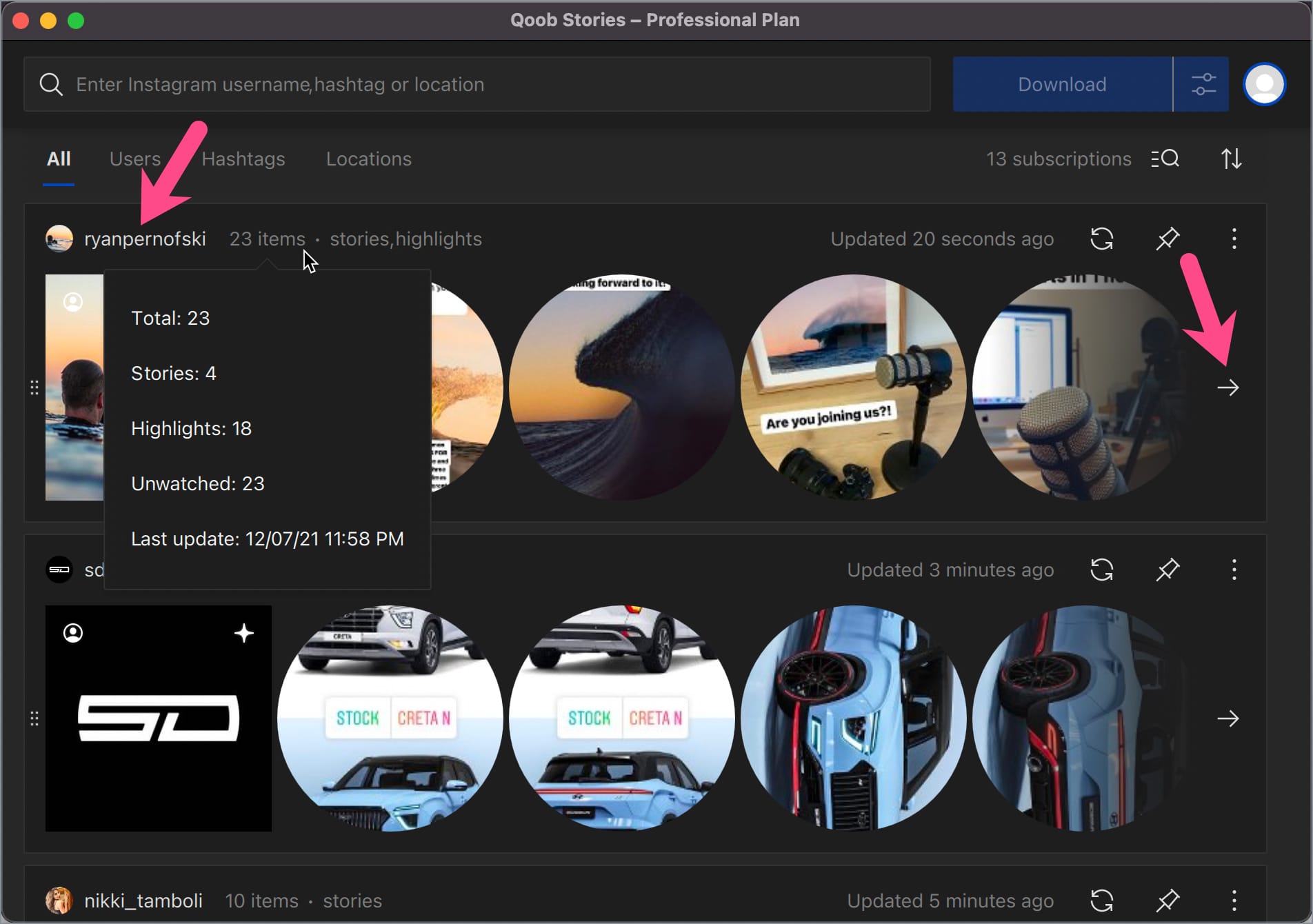Open the SD logo profile tile

159,719
